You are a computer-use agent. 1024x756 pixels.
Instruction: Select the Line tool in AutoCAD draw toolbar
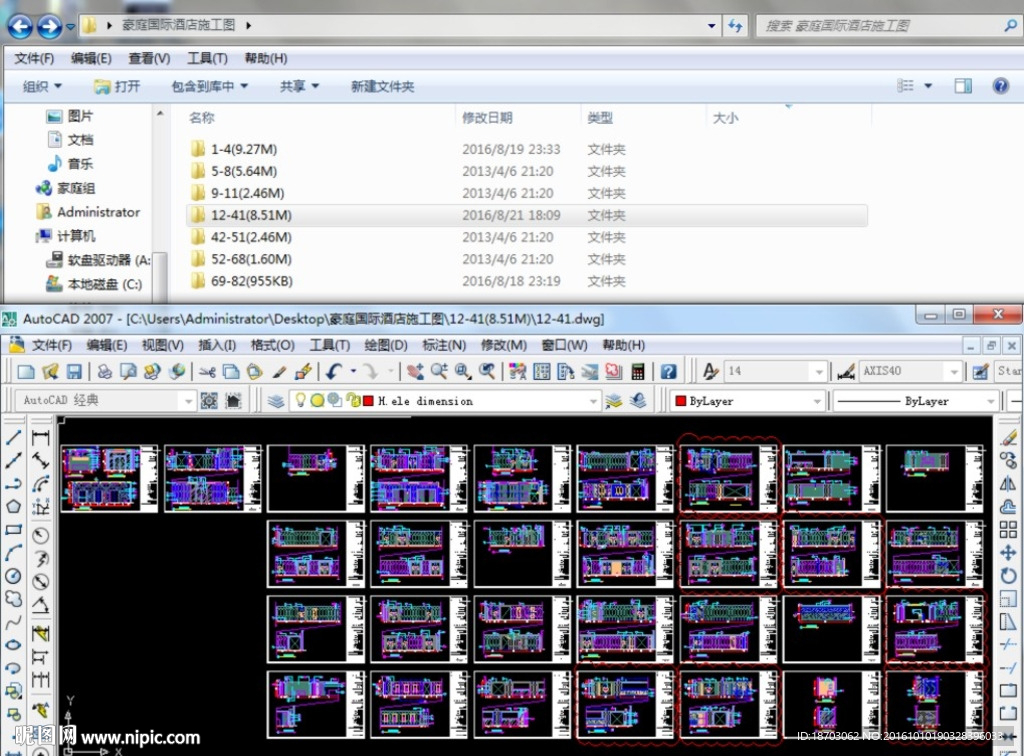14,437
